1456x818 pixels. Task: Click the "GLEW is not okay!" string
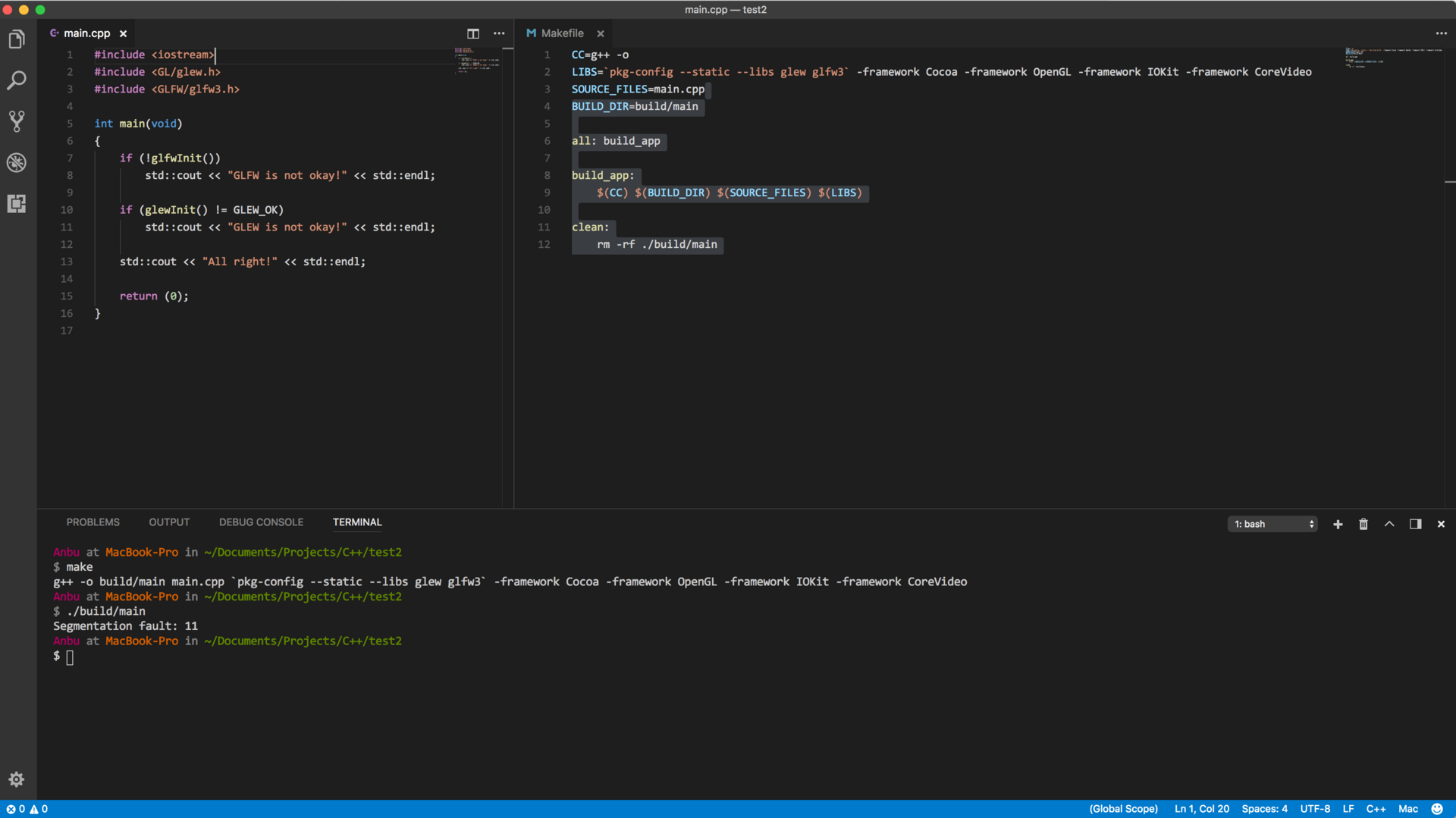(287, 227)
